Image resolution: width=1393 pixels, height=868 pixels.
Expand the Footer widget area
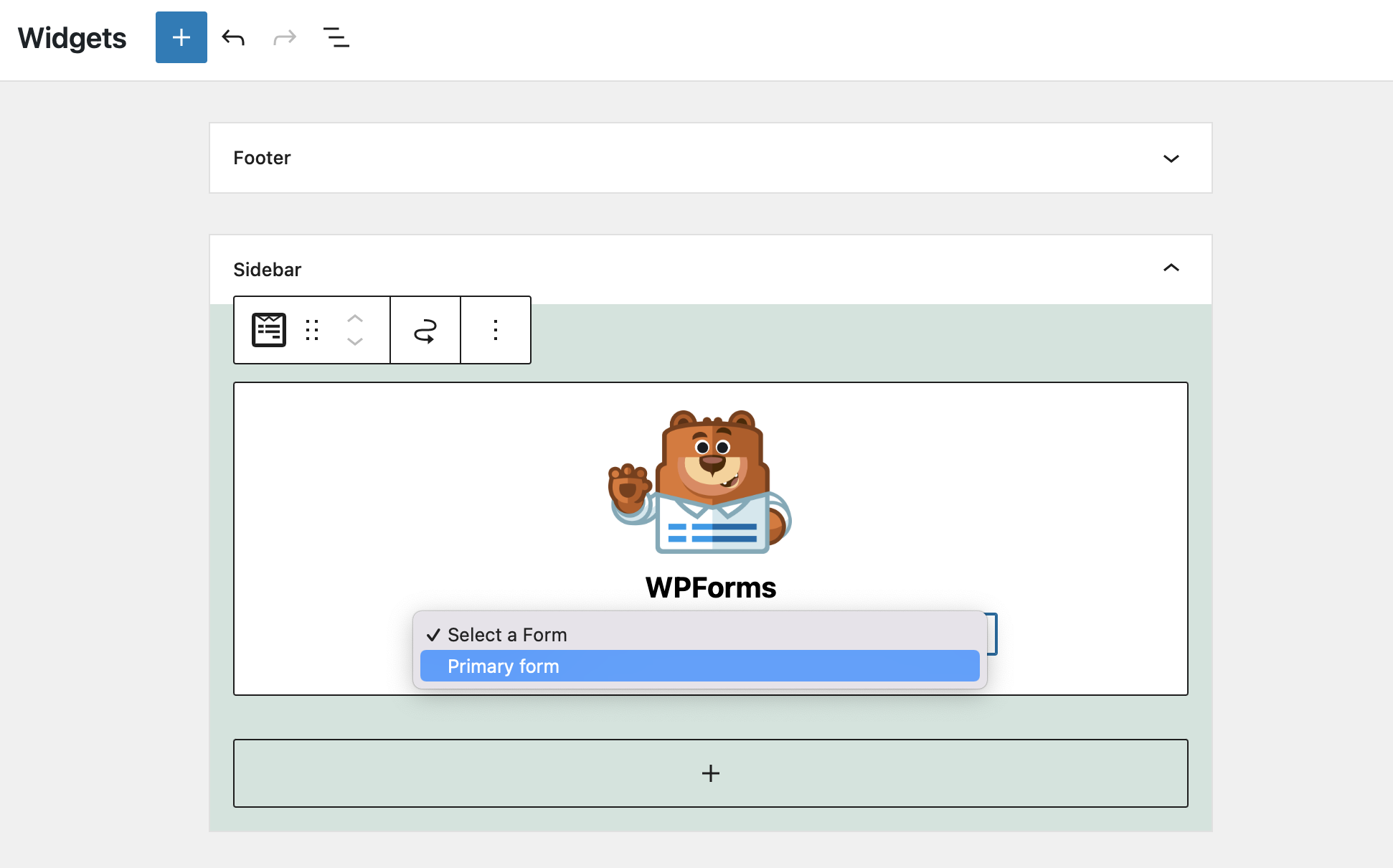pyautogui.click(x=1171, y=159)
